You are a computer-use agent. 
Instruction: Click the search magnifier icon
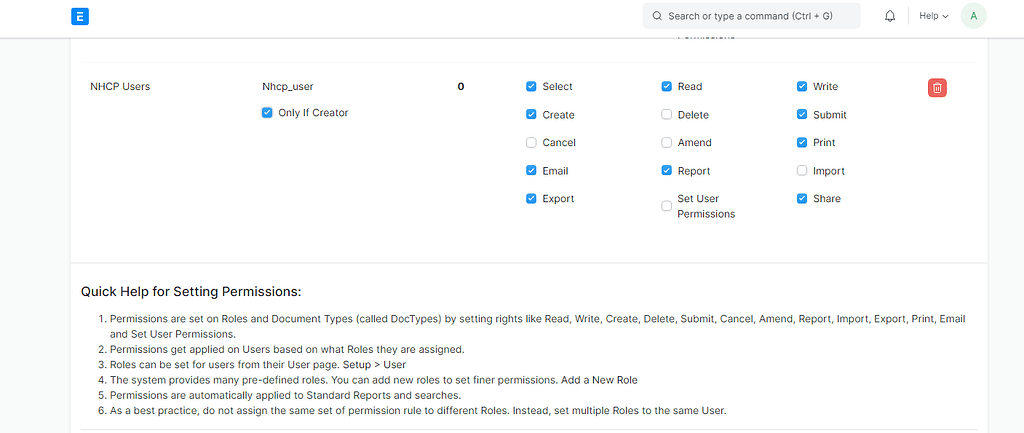click(657, 16)
